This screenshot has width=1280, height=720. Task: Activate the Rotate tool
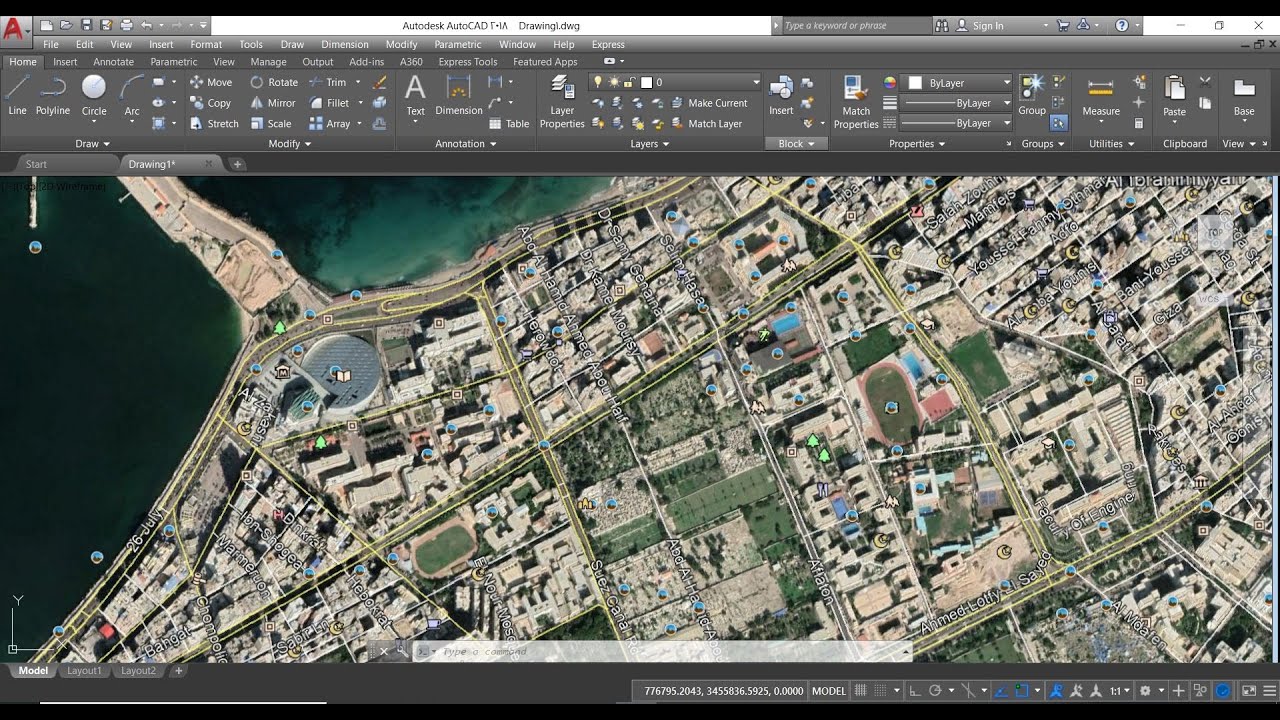pos(274,82)
